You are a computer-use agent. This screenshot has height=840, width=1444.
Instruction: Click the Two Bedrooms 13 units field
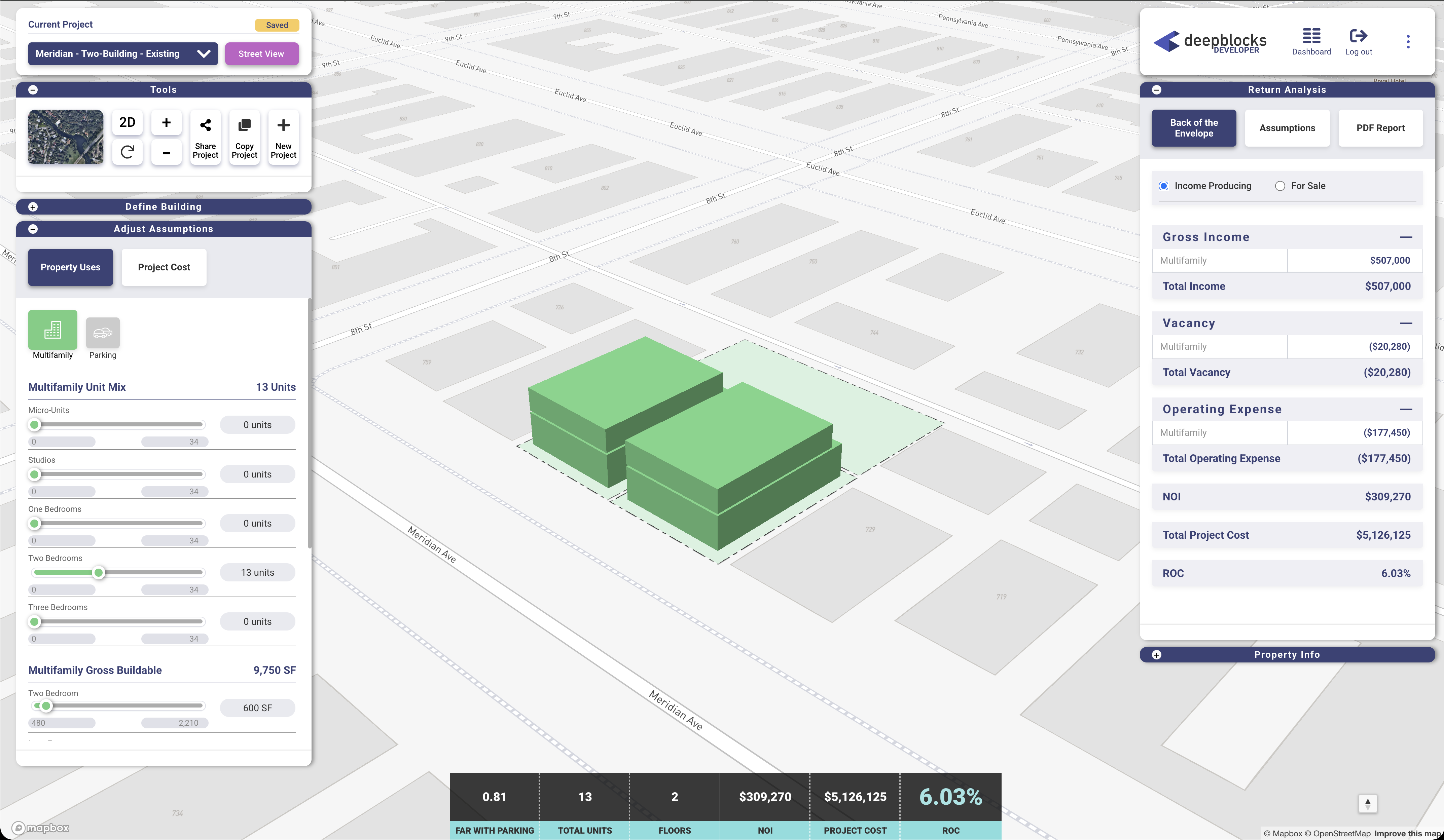(257, 572)
